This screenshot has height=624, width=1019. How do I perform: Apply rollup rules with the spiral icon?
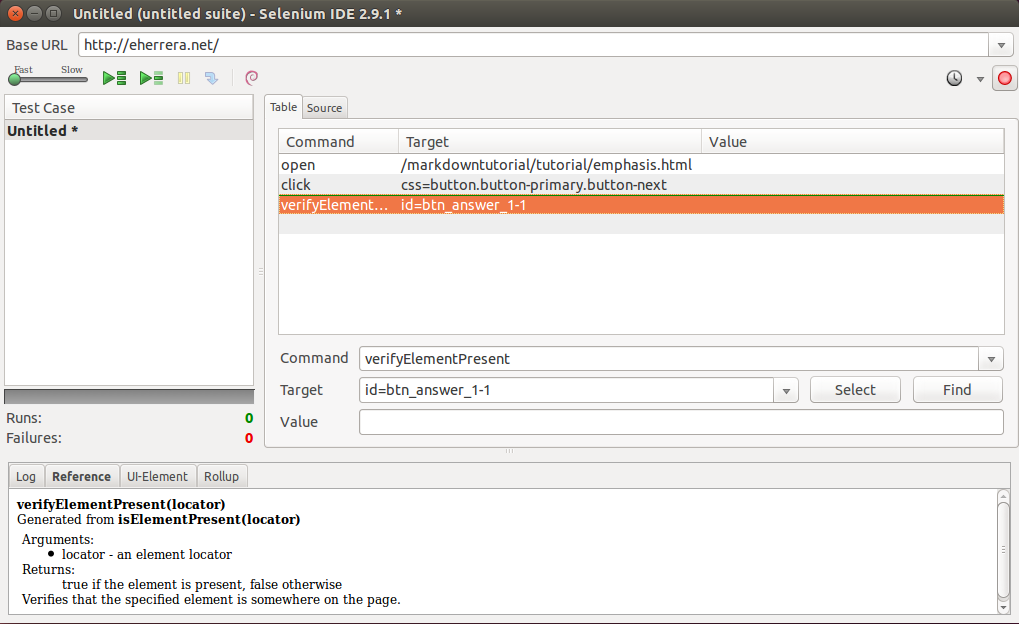[252, 78]
